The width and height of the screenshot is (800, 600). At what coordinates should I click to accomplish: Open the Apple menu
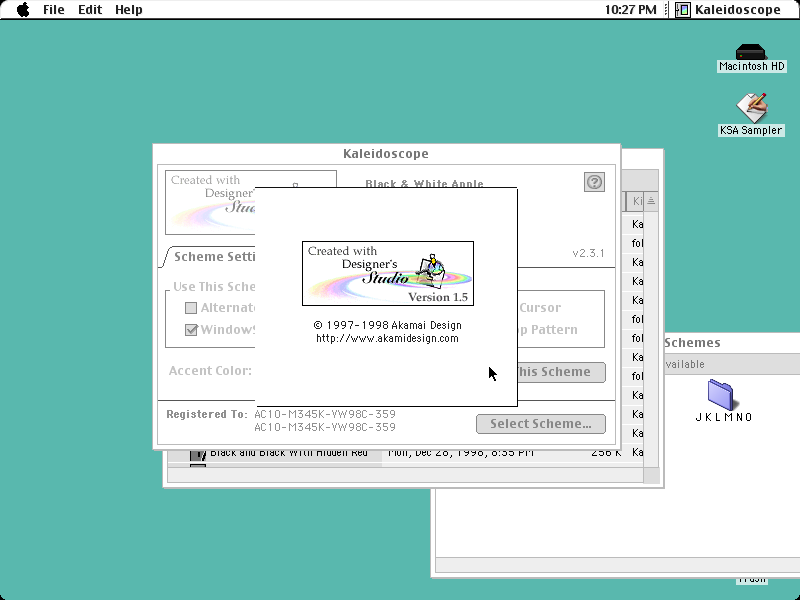(23, 9)
